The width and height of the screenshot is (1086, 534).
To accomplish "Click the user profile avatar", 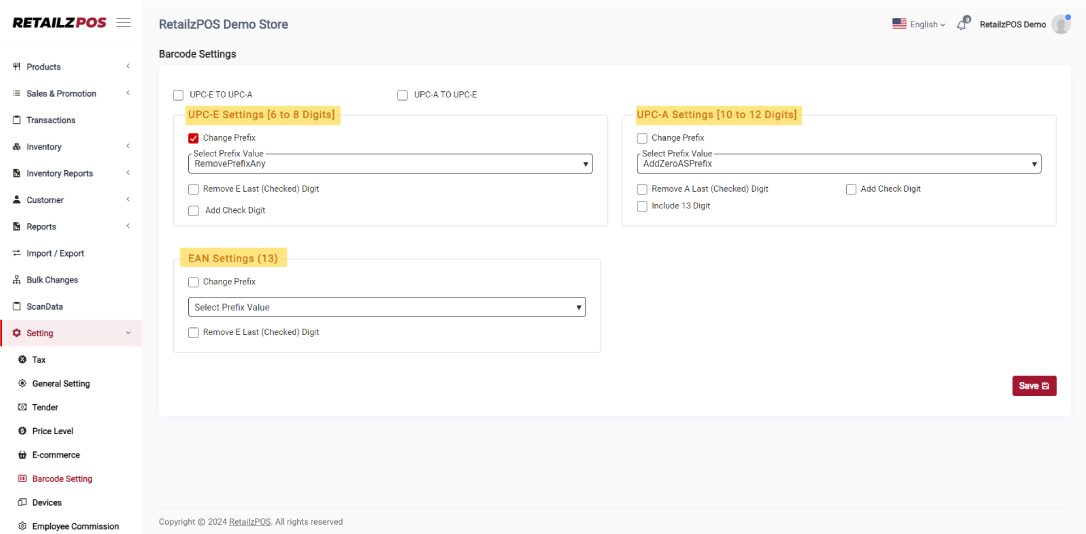I will [x=1060, y=24].
